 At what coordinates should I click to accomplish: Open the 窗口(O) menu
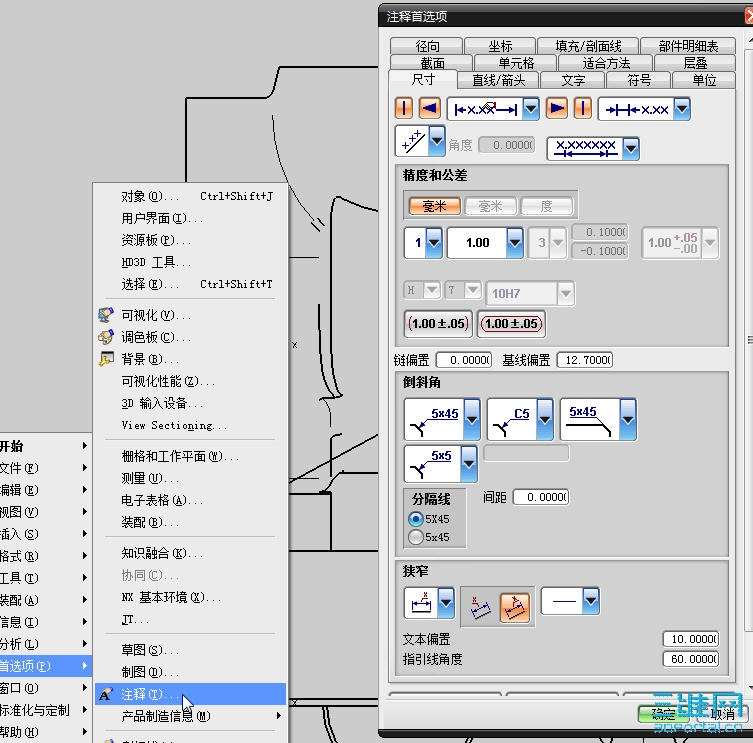45,688
